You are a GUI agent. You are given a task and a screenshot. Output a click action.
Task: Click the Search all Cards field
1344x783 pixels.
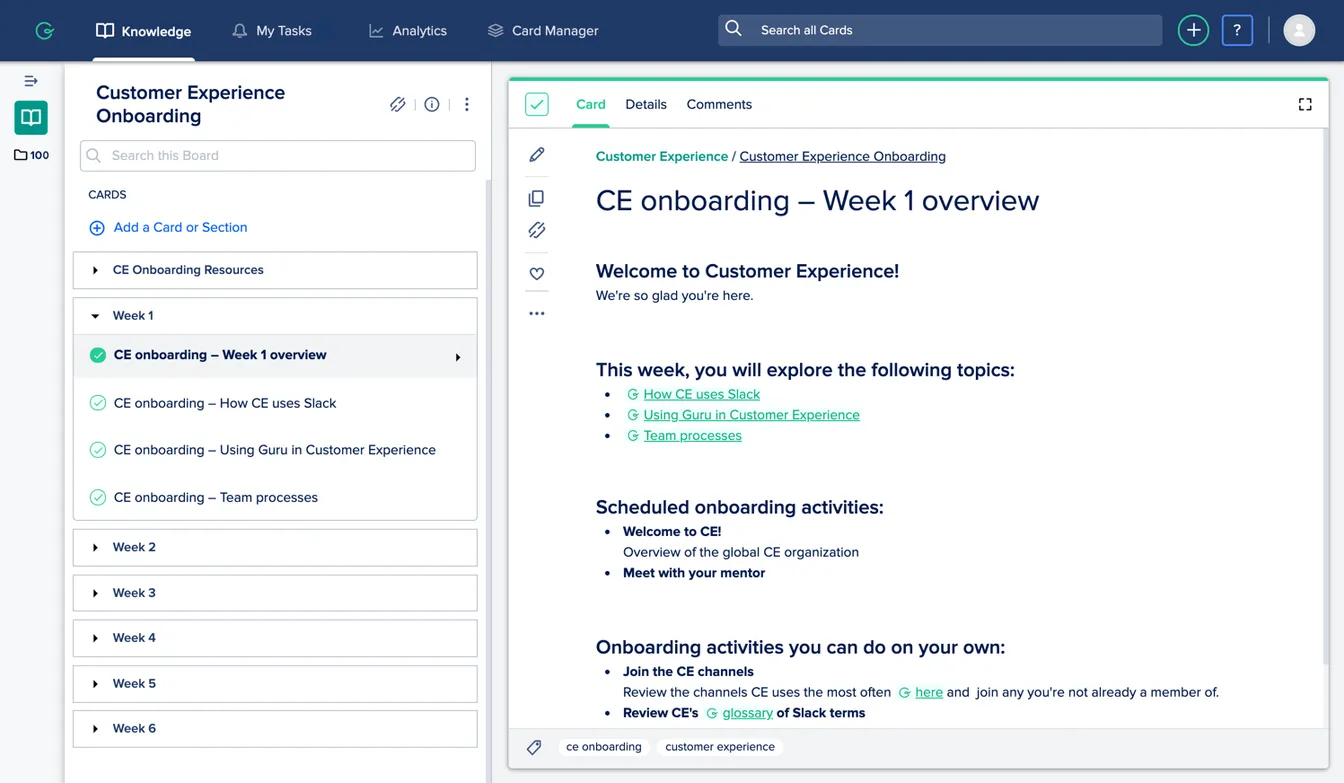pos(938,30)
